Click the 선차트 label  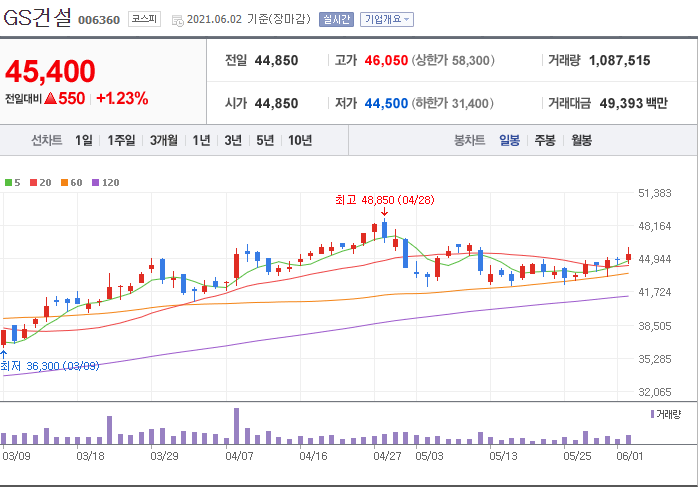46,141
